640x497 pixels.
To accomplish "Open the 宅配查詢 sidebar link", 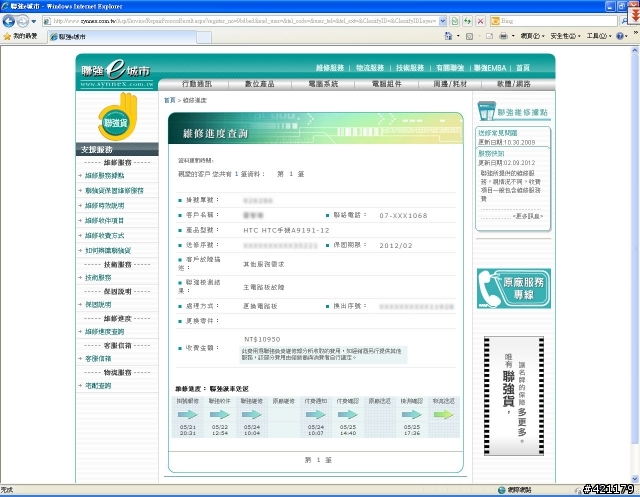I will tap(98, 386).
